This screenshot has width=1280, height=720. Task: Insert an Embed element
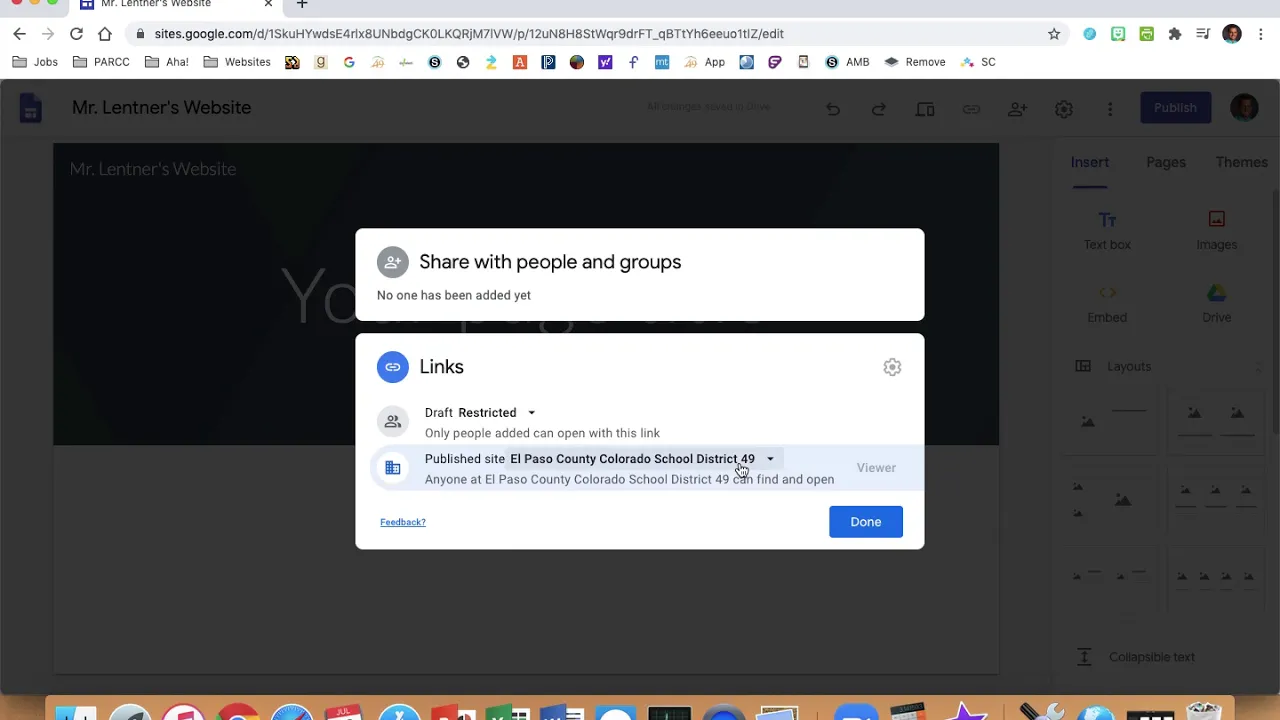click(1107, 304)
